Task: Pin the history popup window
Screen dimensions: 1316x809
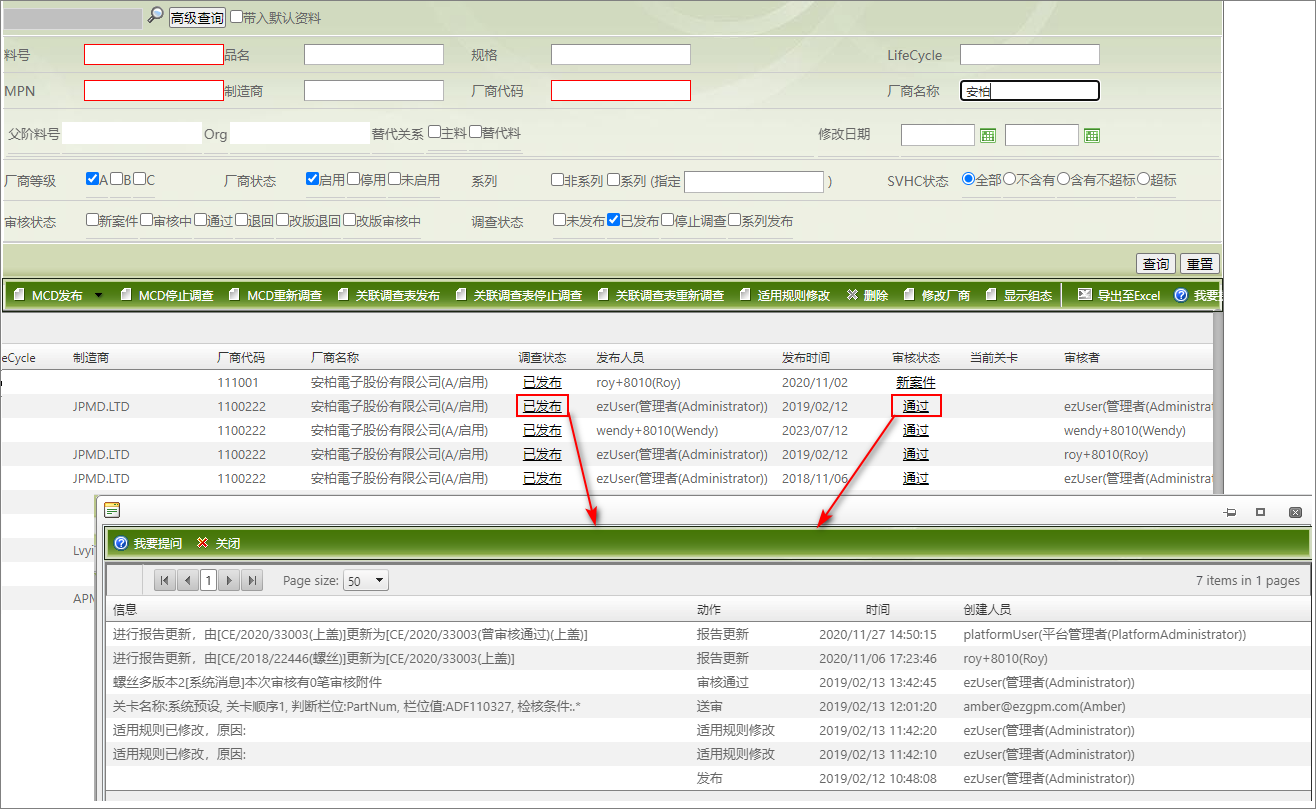Action: point(1230,512)
